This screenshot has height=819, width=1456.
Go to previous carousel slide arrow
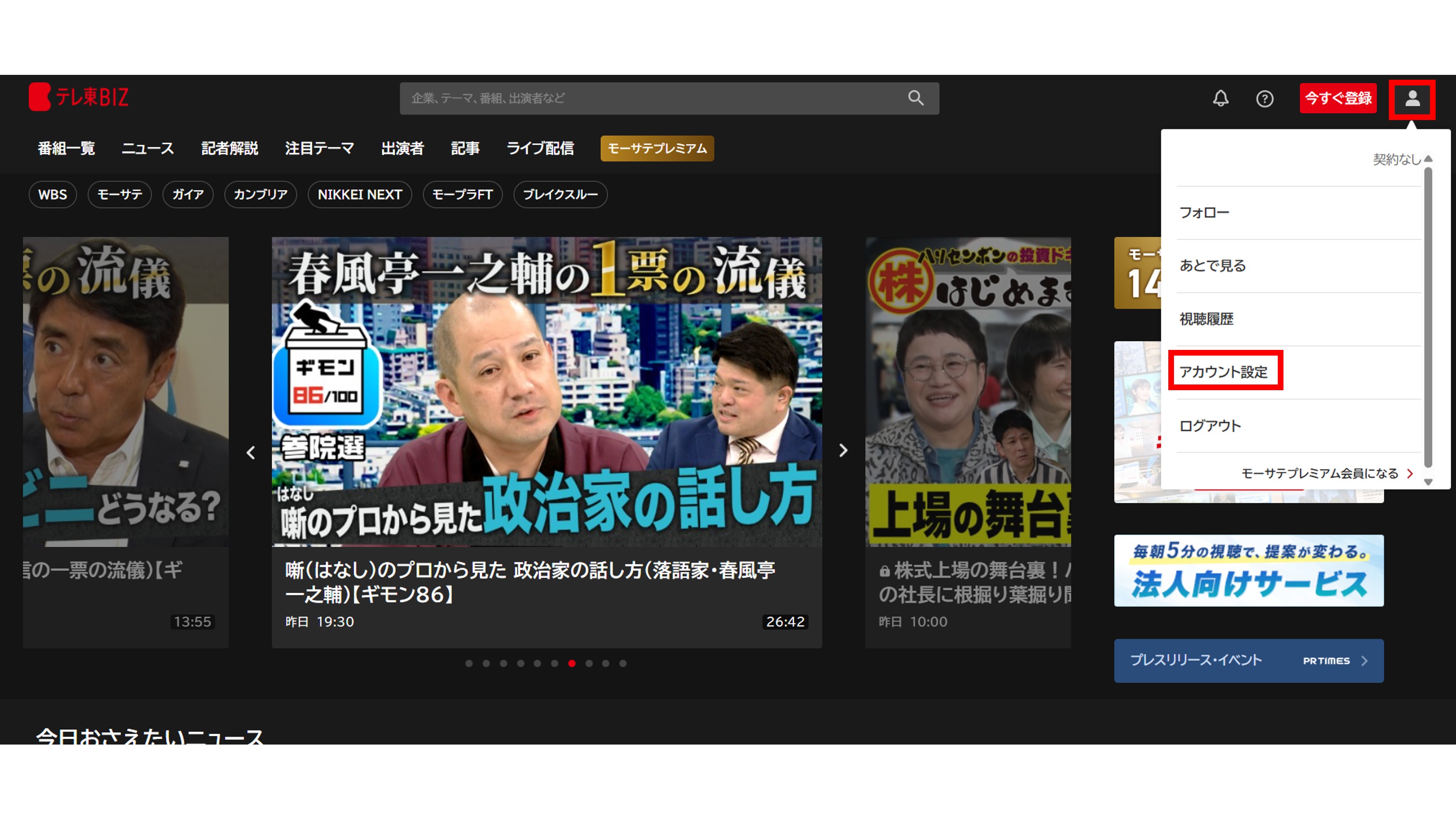251,452
